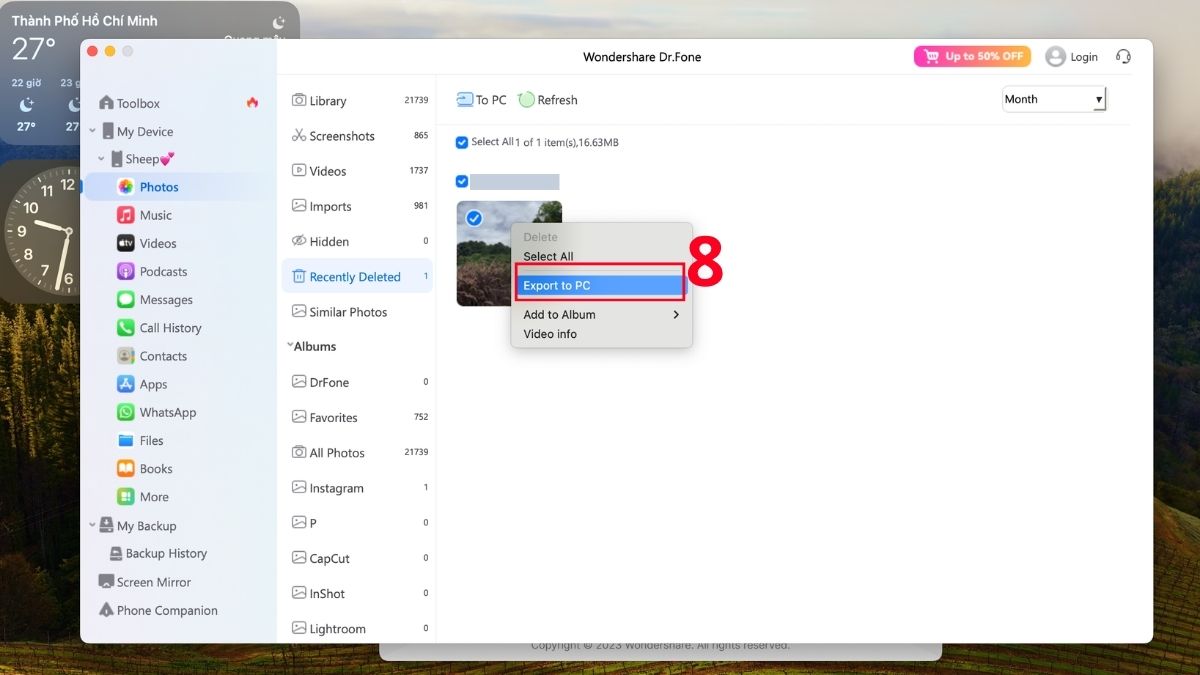Viewport: 1200px width, 675px height.
Task: Open the Music section icon
Action: pos(125,215)
